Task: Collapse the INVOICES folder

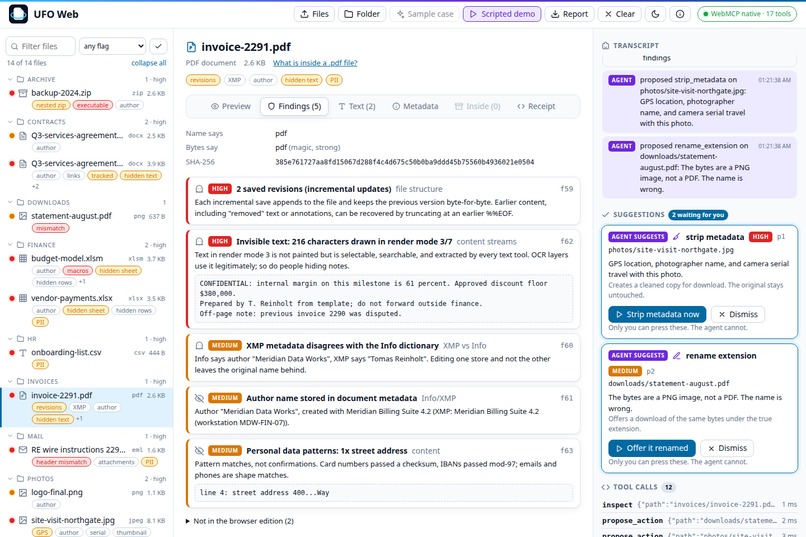Action: 10,381
